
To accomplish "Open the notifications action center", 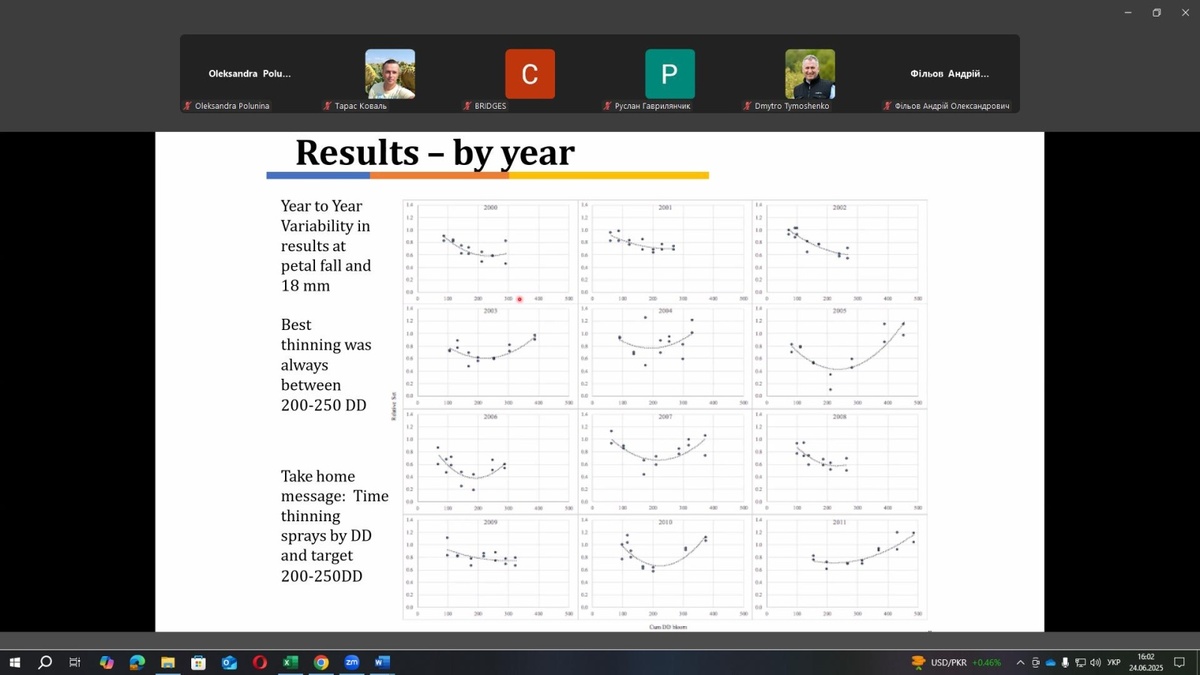I will (1180, 662).
